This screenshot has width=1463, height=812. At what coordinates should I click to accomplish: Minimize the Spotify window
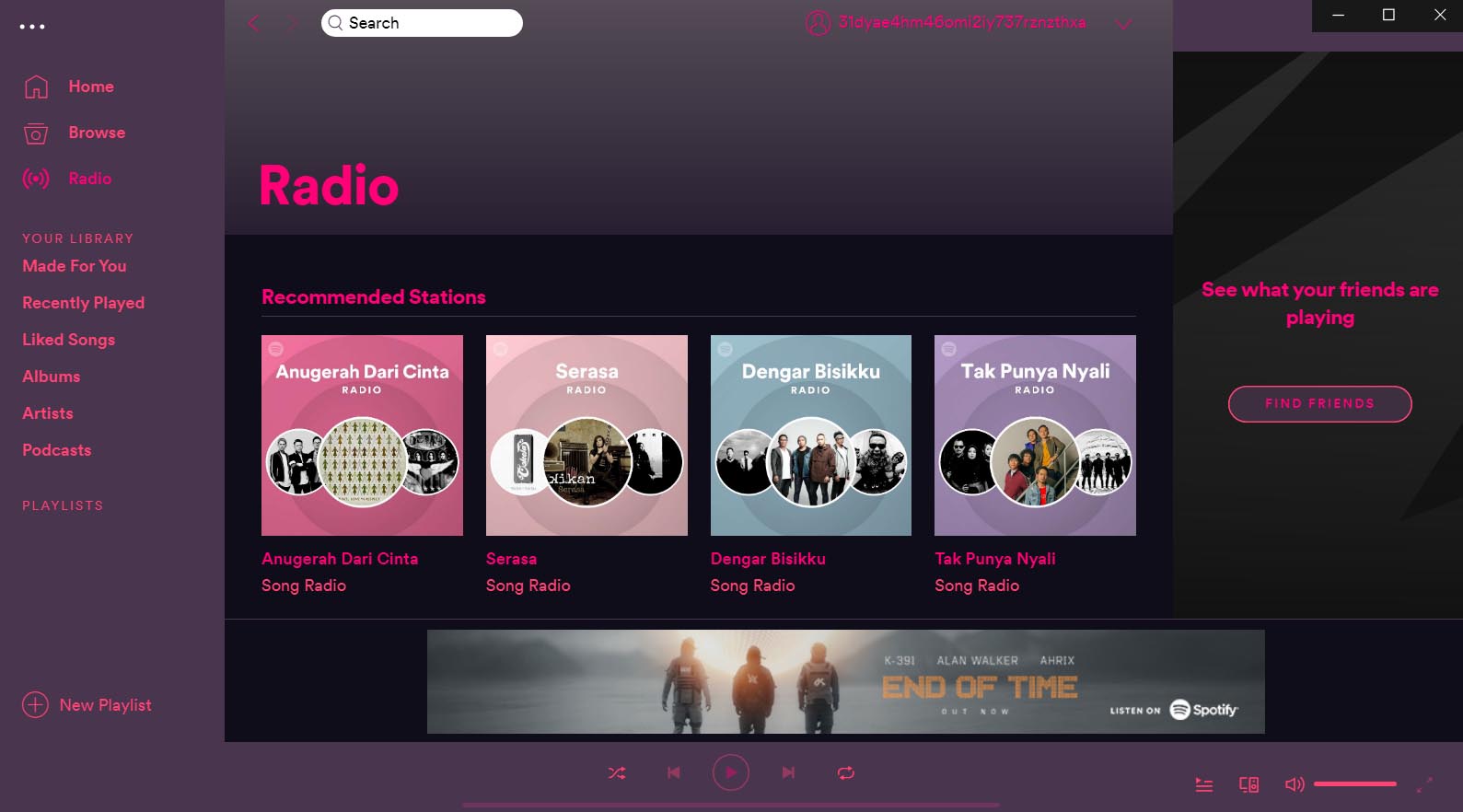click(1338, 16)
